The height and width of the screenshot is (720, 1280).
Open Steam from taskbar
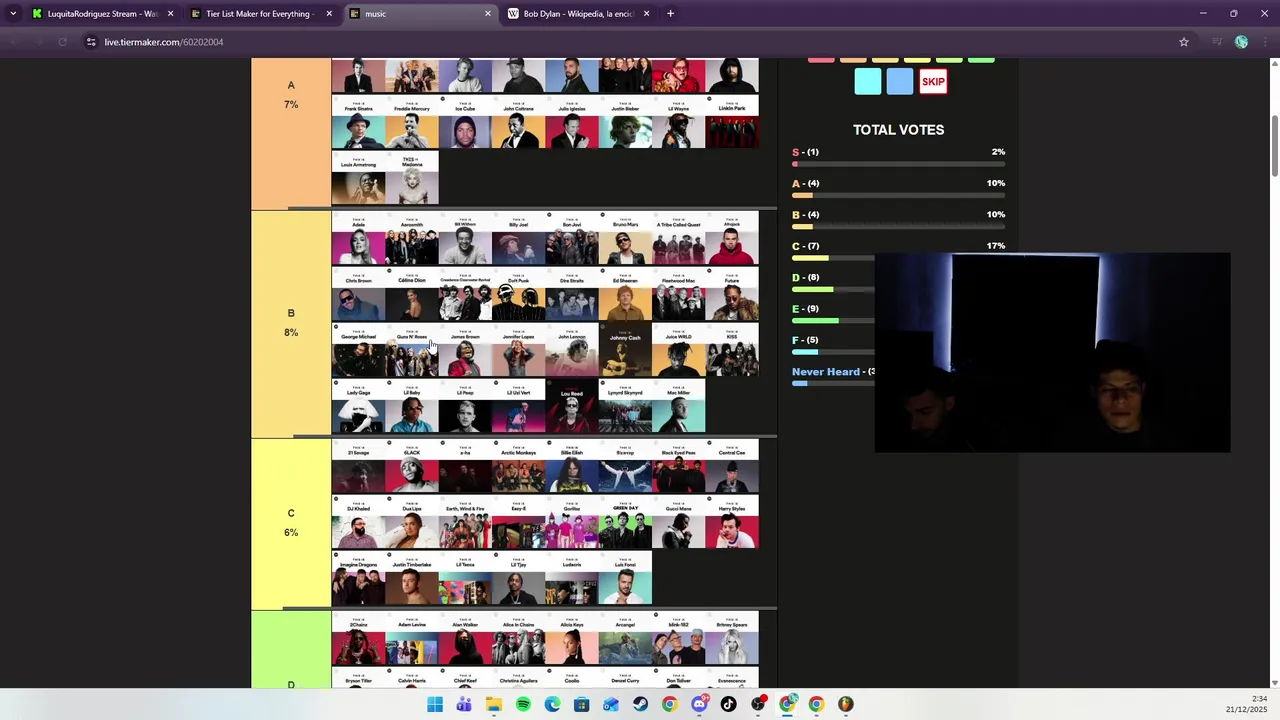pos(640,704)
